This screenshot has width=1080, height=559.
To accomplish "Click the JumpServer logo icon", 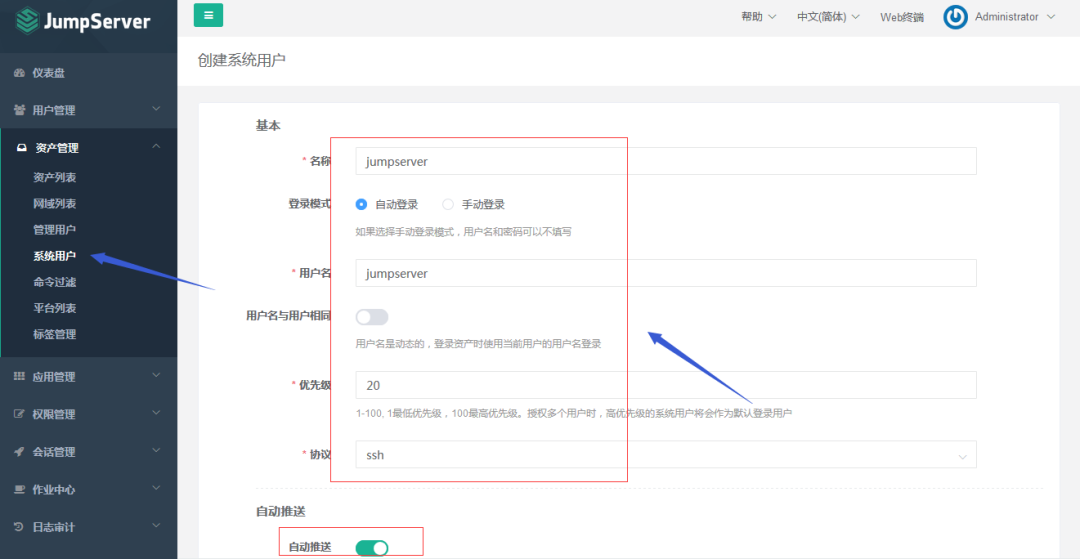I will (x=28, y=20).
